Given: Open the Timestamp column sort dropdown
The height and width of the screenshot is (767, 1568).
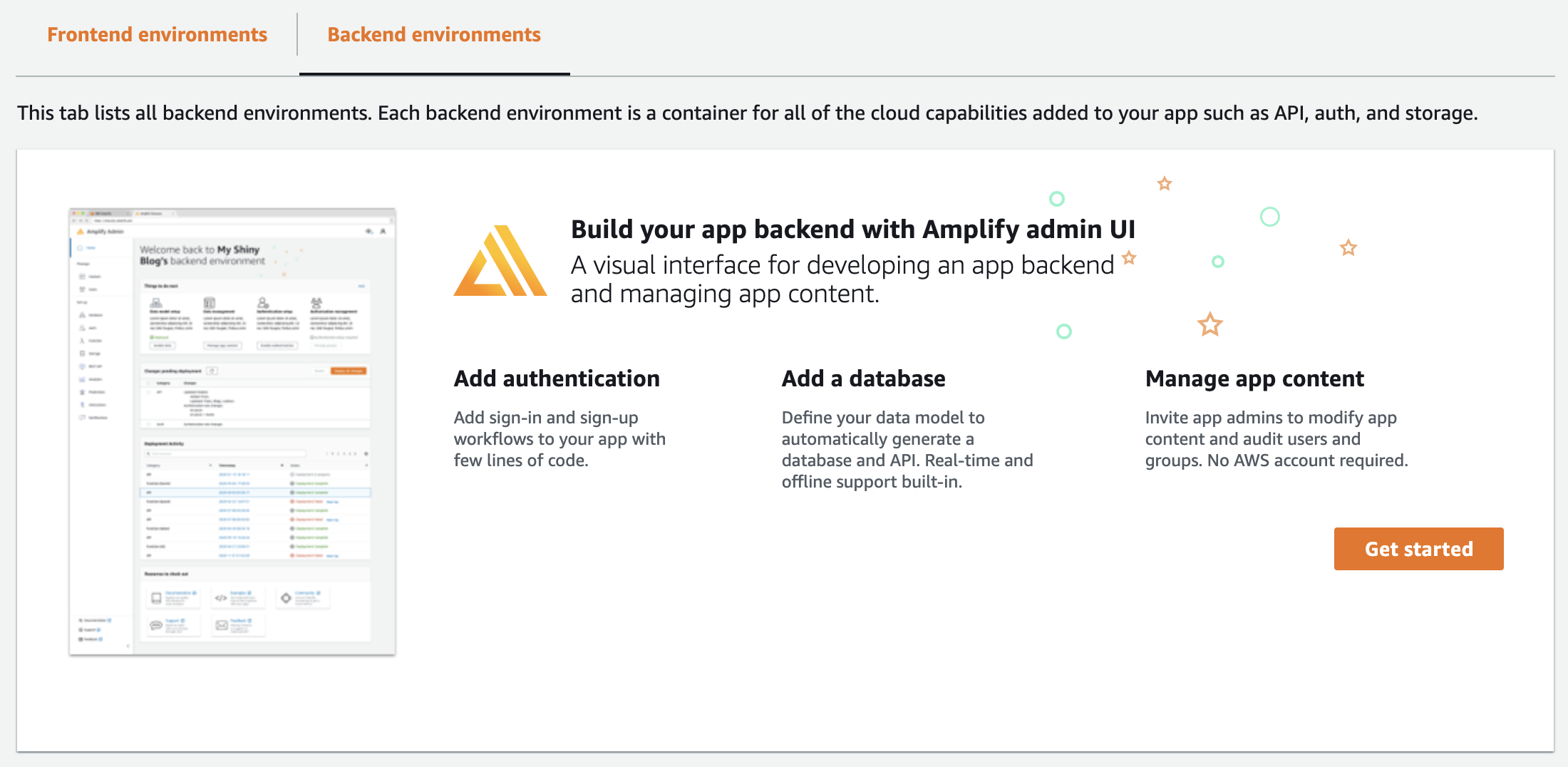Looking at the screenshot, I should 282,465.
